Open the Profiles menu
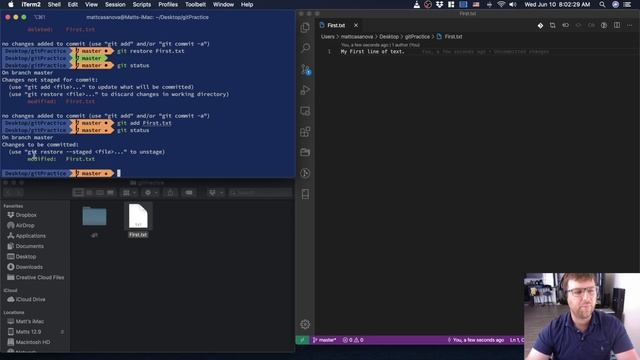The image size is (640, 360). coord(168,4)
